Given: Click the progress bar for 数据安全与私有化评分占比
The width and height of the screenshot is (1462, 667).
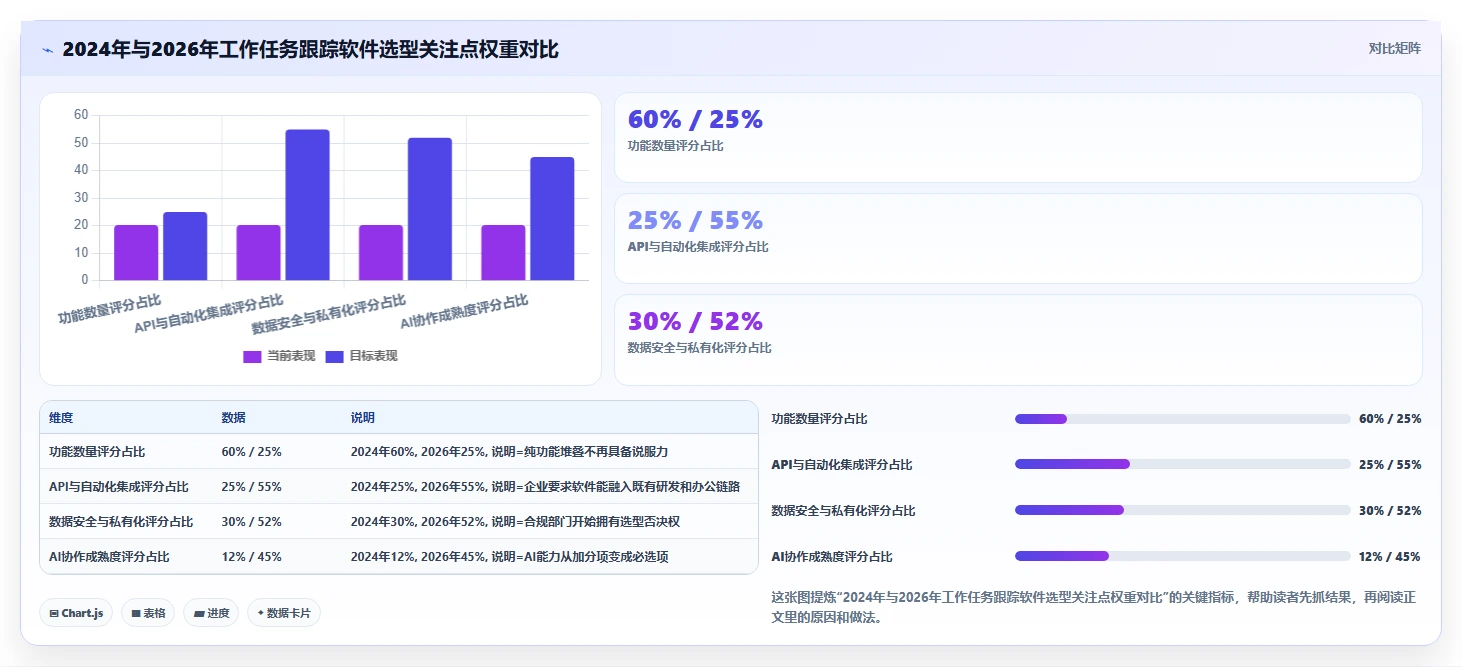Looking at the screenshot, I should click(x=1182, y=510).
